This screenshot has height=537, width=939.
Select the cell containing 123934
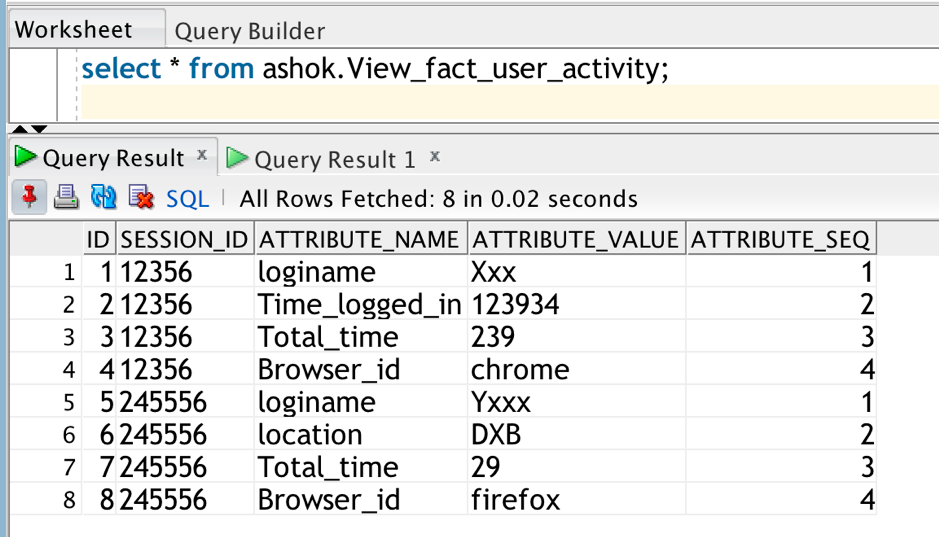(576, 304)
